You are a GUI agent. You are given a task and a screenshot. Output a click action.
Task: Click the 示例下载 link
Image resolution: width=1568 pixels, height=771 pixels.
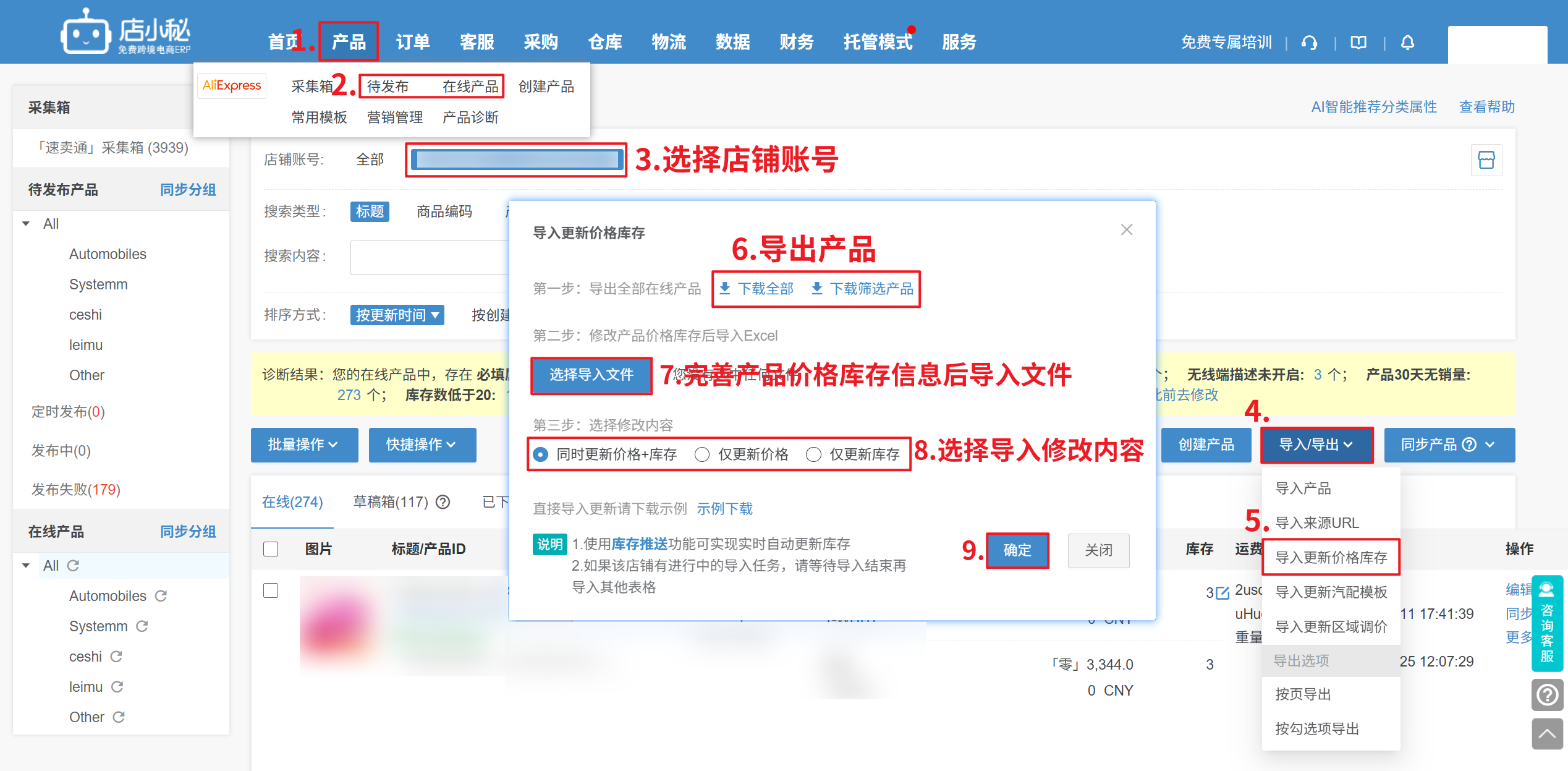(724, 509)
